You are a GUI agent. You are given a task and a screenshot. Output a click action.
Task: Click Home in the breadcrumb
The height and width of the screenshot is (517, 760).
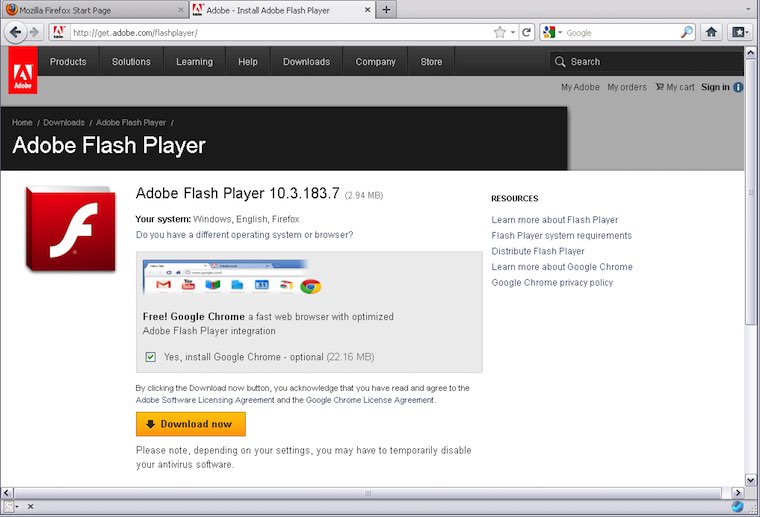click(22, 123)
